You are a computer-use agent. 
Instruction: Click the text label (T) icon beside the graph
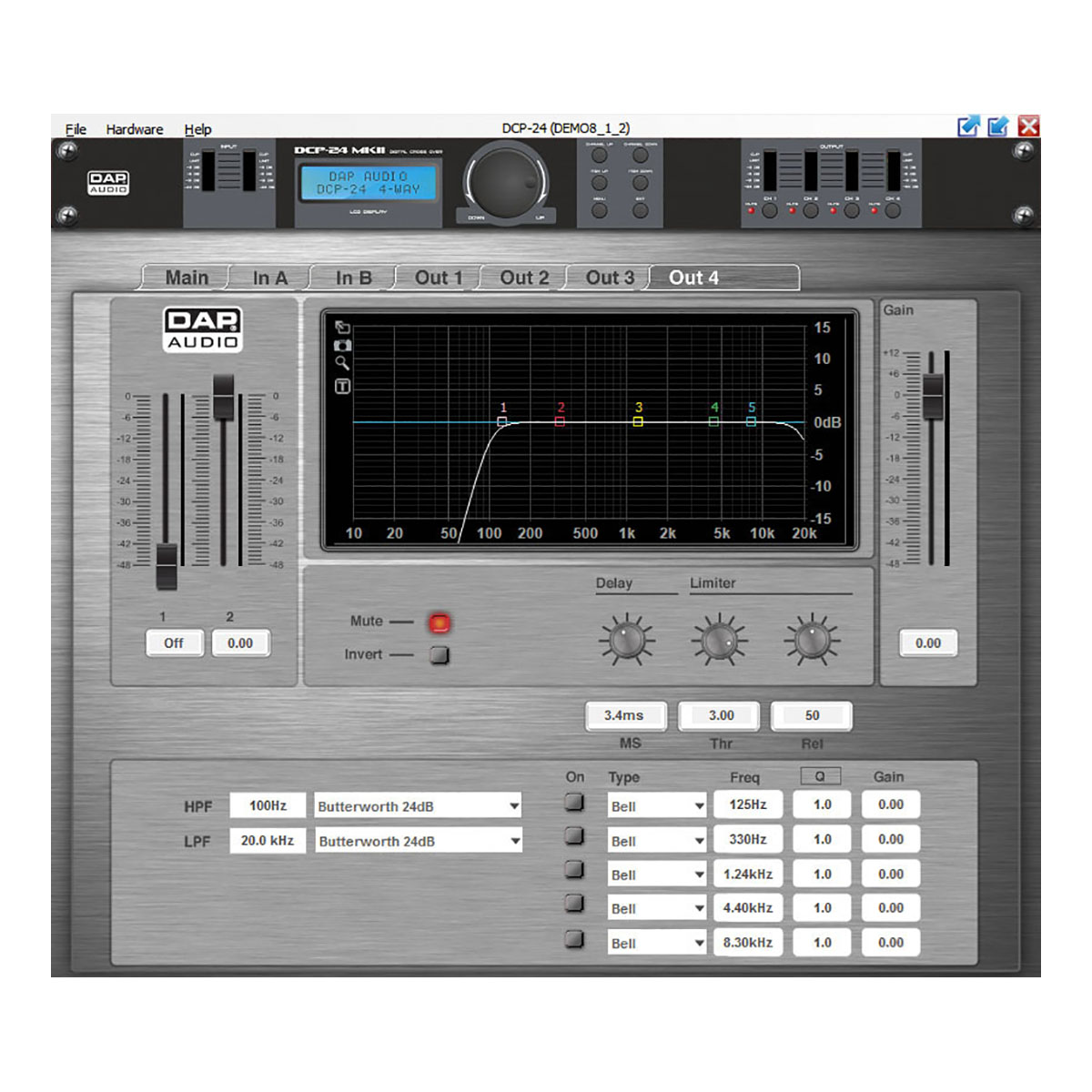tap(342, 385)
